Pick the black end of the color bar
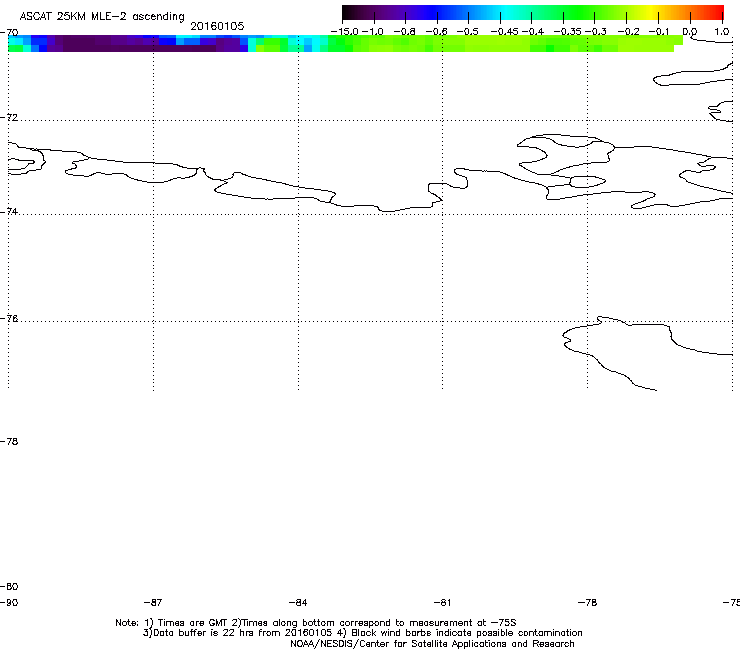The image size is (740, 650). pos(349,12)
